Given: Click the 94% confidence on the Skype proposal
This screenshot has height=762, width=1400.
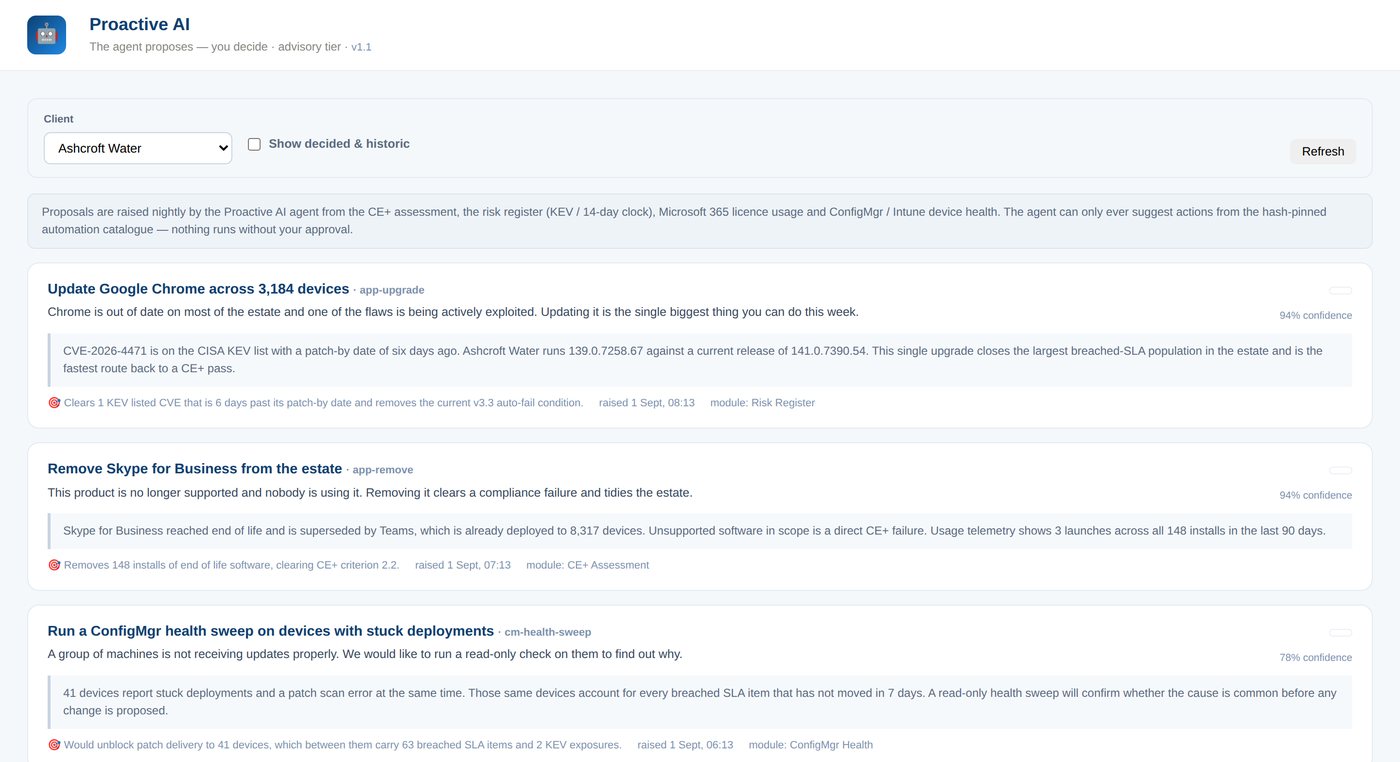Looking at the screenshot, I should [1315, 496].
